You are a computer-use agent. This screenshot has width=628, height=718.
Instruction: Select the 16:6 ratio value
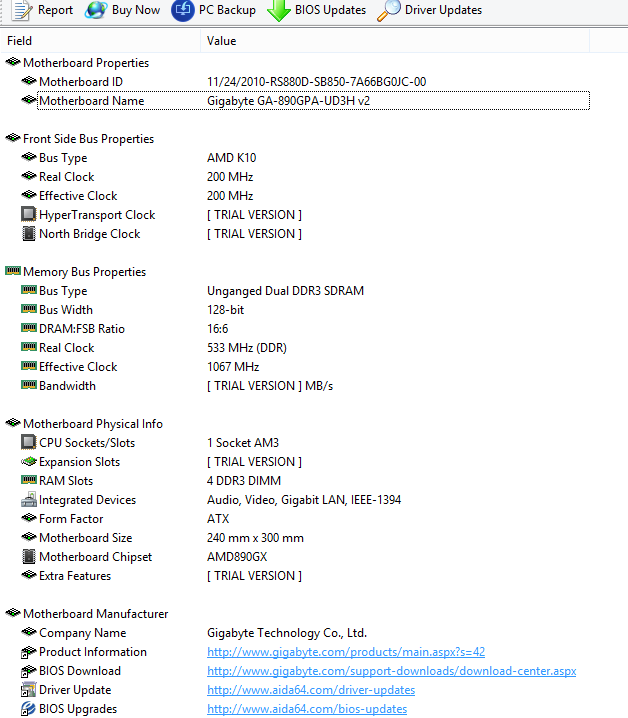coord(217,329)
